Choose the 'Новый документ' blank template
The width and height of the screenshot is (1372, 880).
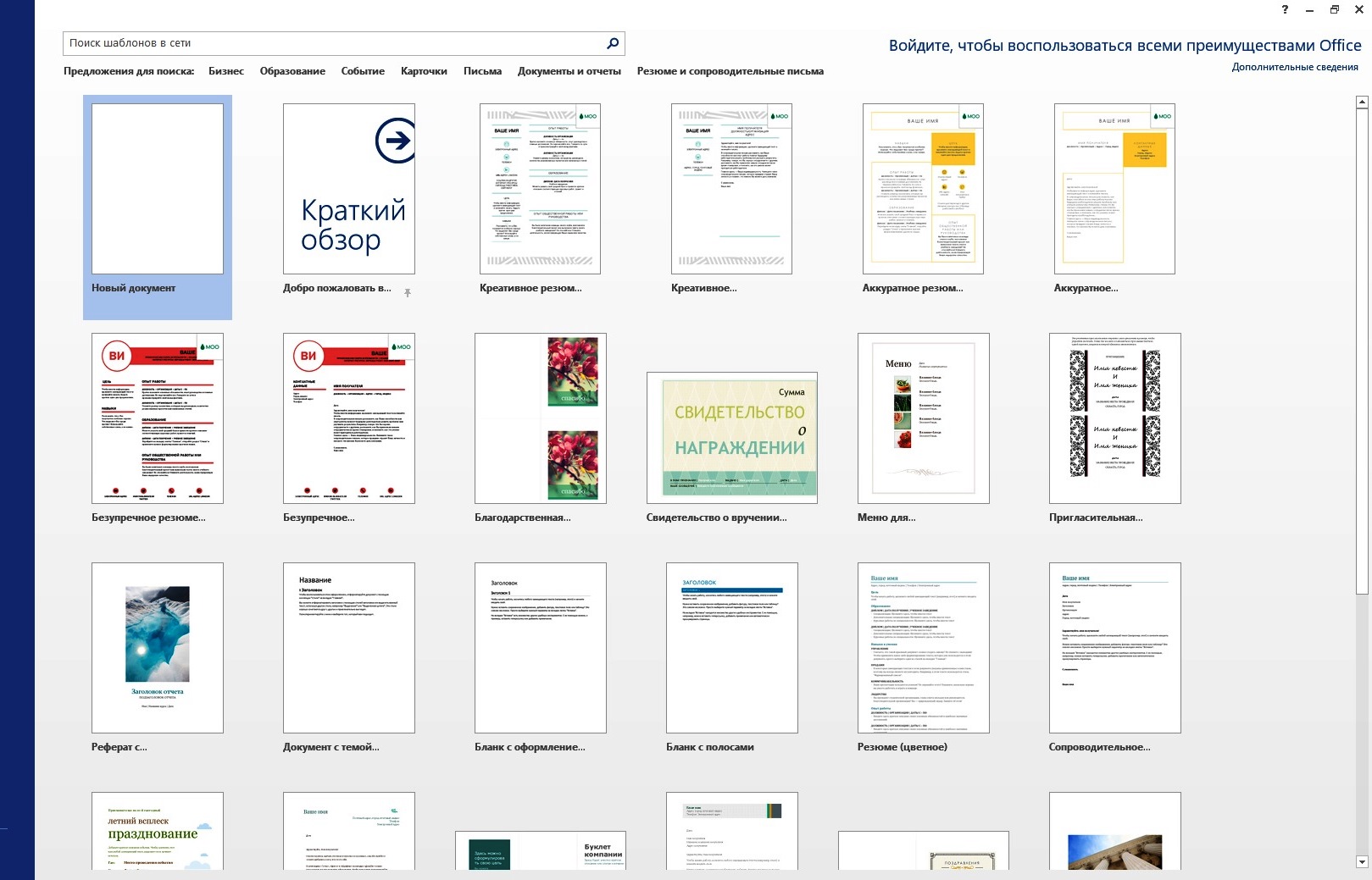[158, 189]
